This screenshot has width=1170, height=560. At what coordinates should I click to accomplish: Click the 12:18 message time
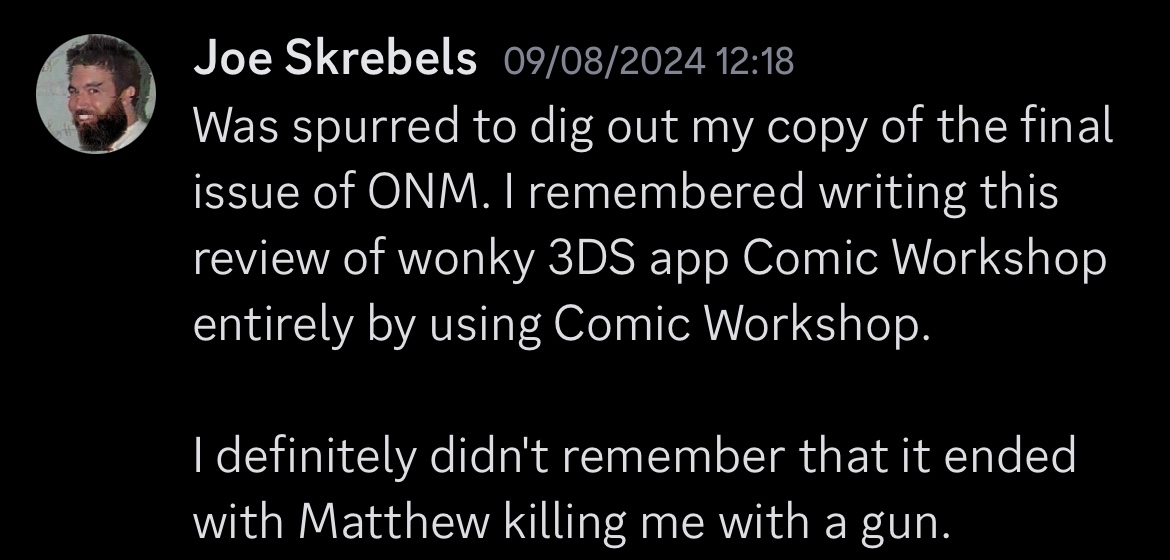756,63
